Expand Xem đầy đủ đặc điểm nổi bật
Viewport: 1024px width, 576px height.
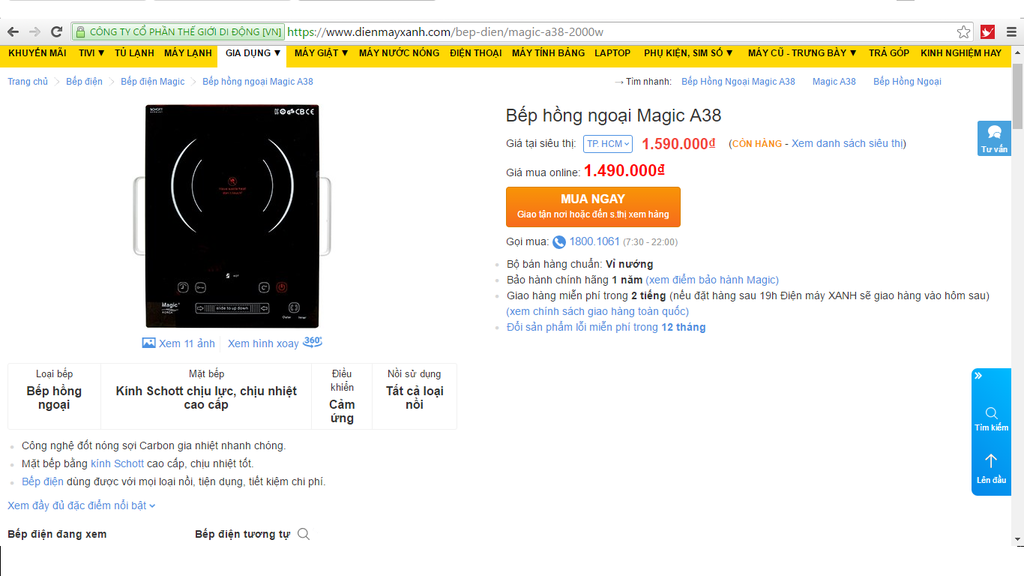click(x=82, y=505)
